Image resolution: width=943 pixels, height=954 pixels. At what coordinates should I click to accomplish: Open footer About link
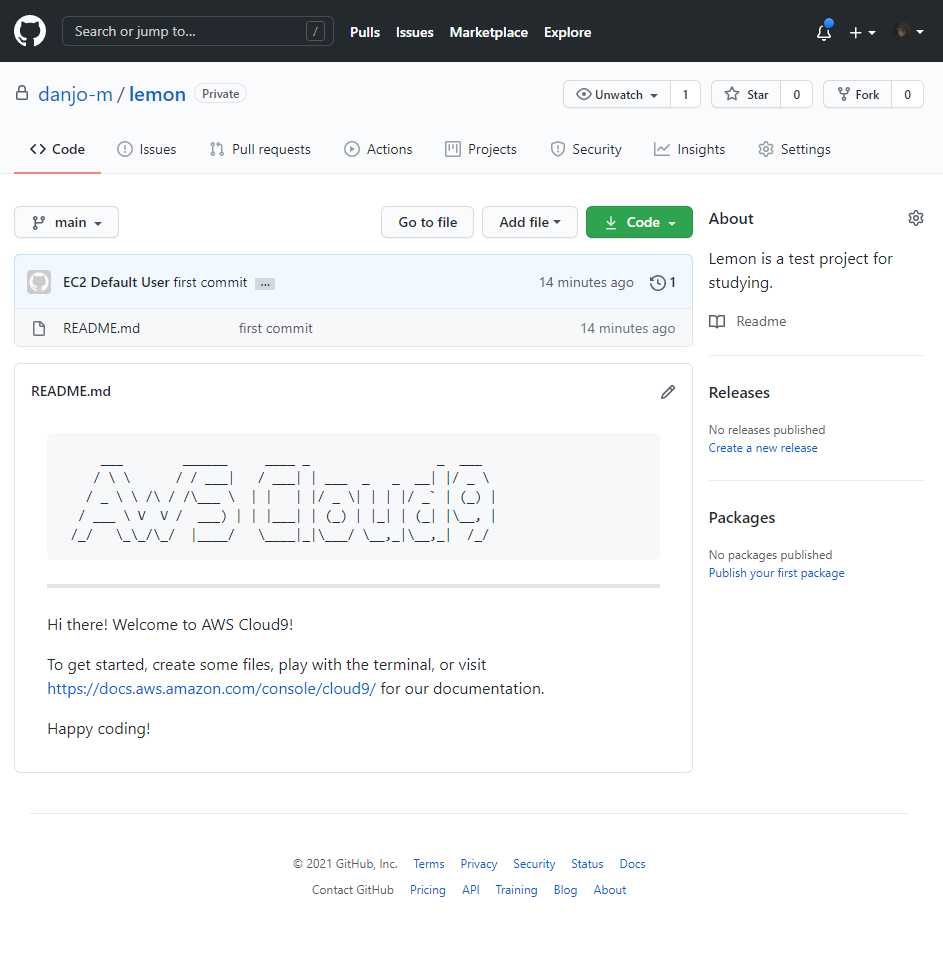click(610, 890)
